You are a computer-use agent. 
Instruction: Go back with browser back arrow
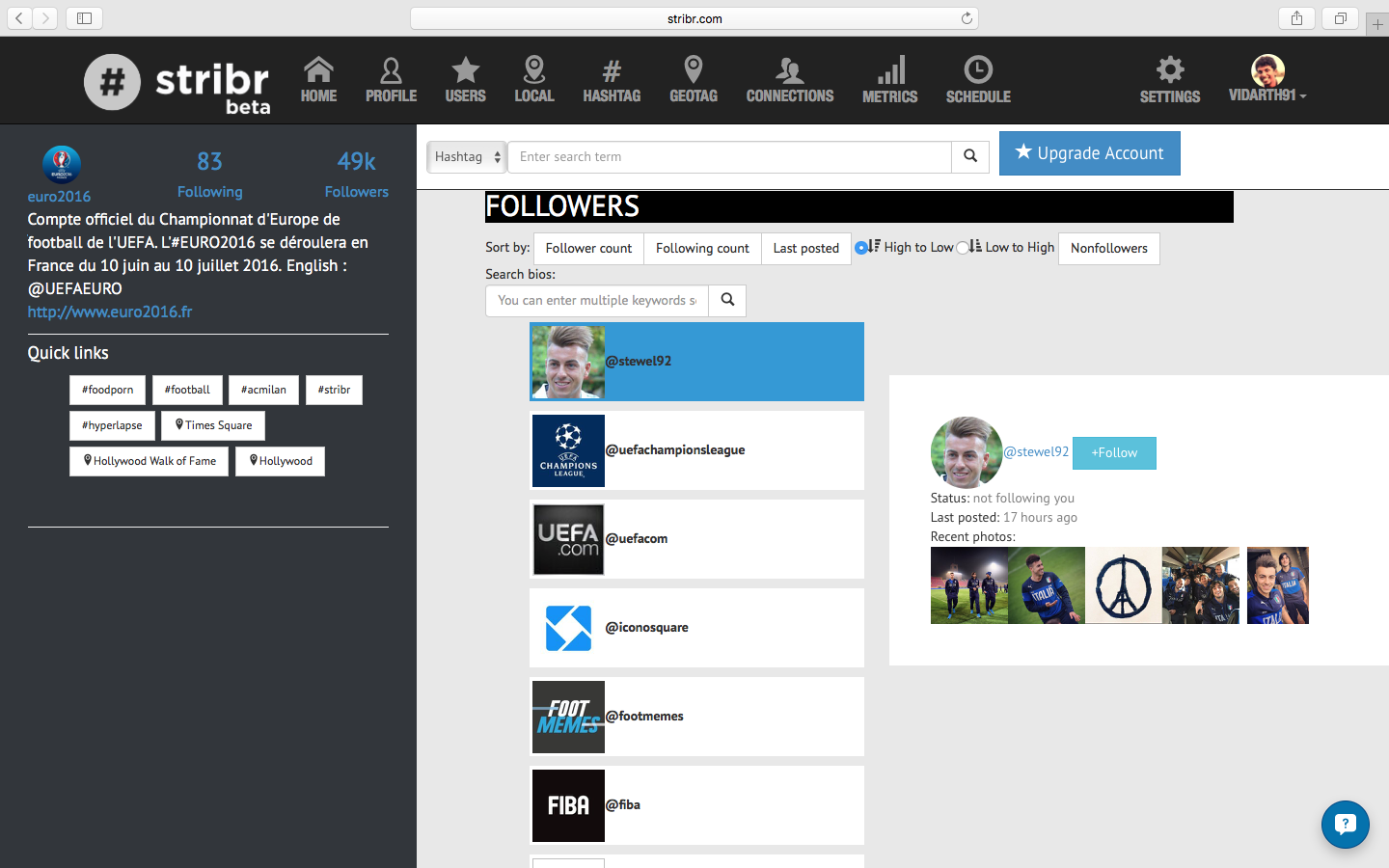click(19, 18)
